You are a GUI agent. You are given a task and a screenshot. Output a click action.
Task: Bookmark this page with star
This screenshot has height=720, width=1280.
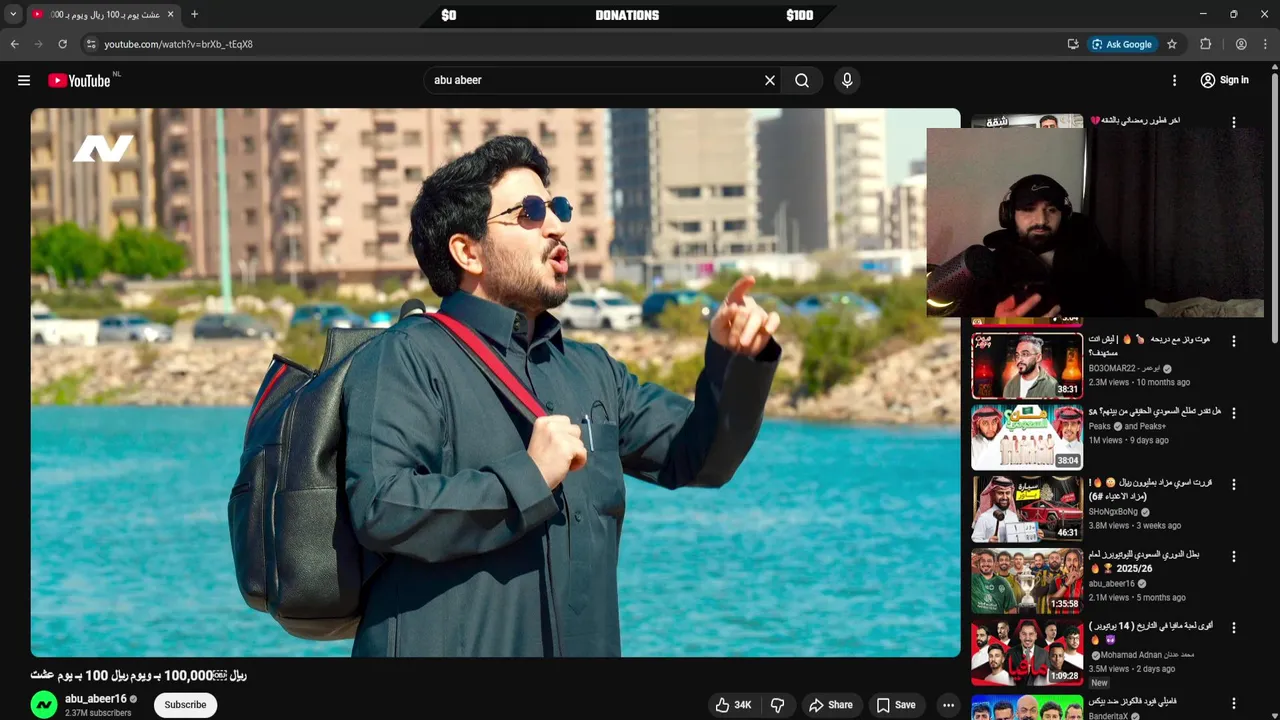[x=1172, y=44]
